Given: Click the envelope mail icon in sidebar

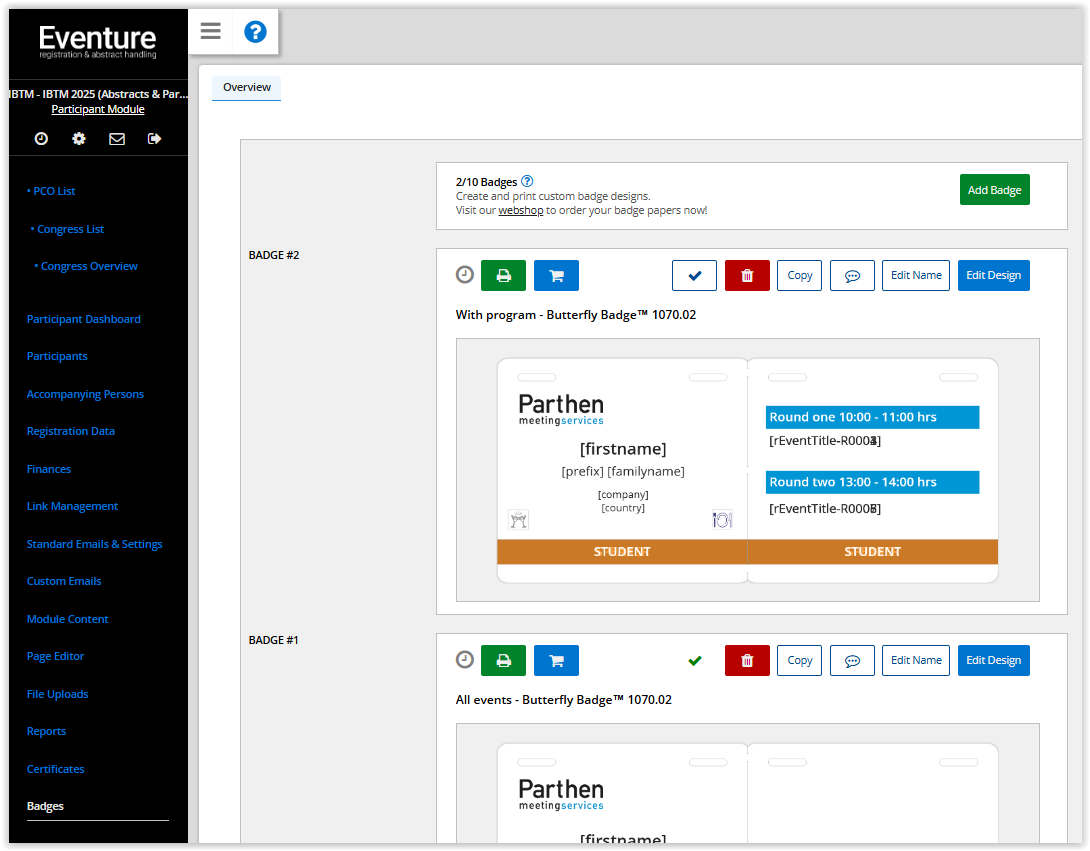Looking at the screenshot, I should (117, 139).
